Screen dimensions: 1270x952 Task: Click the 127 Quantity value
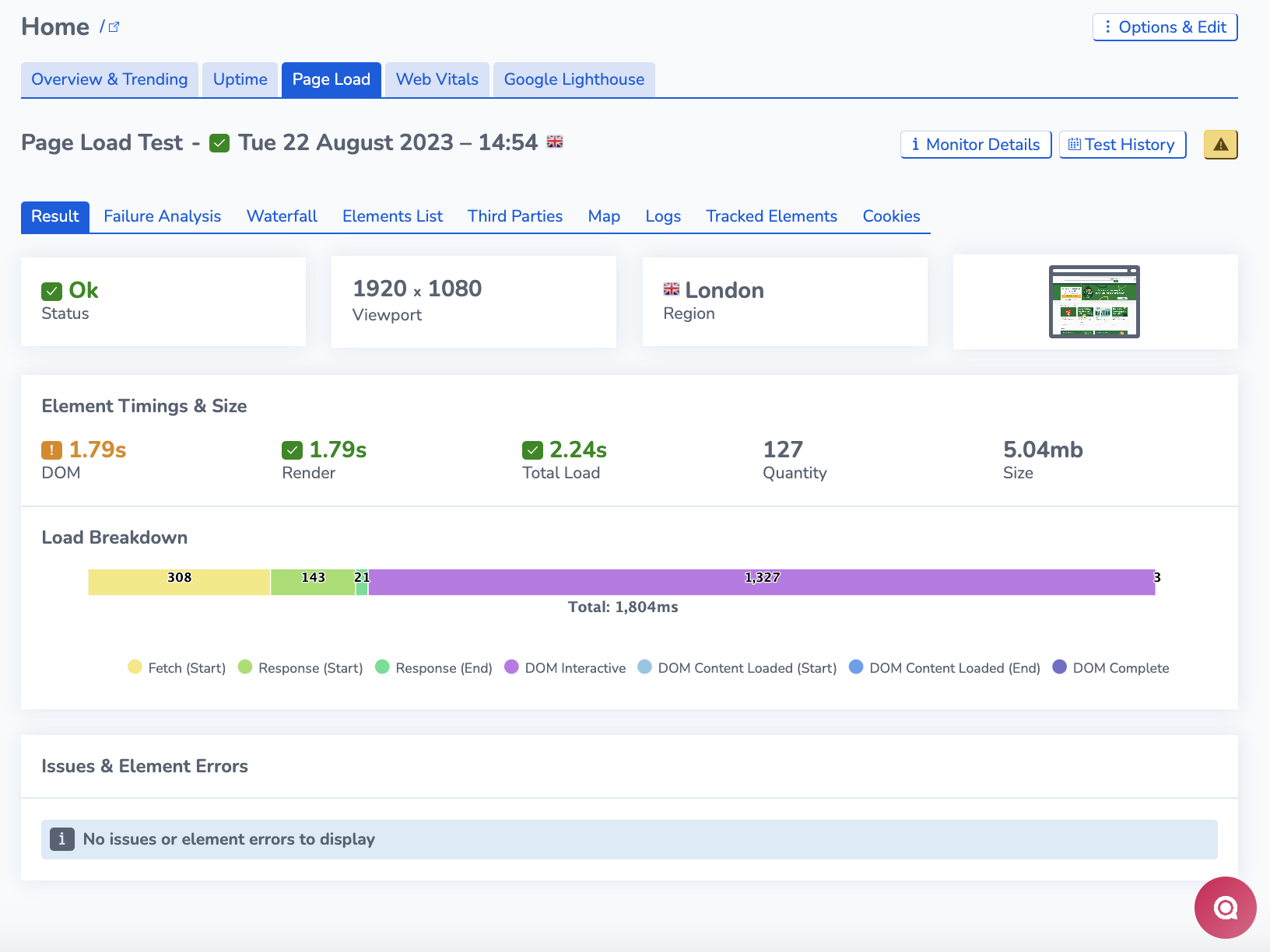(x=783, y=450)
